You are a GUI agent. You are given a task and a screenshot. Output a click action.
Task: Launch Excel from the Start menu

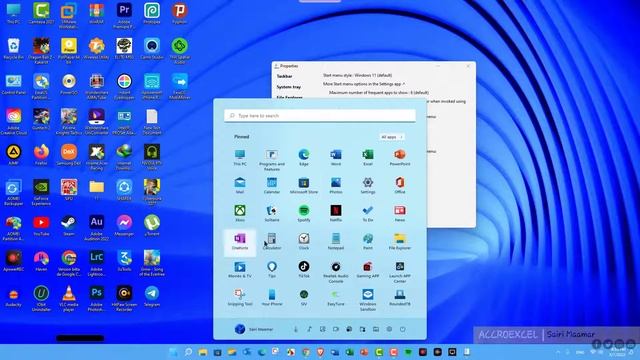367,157
